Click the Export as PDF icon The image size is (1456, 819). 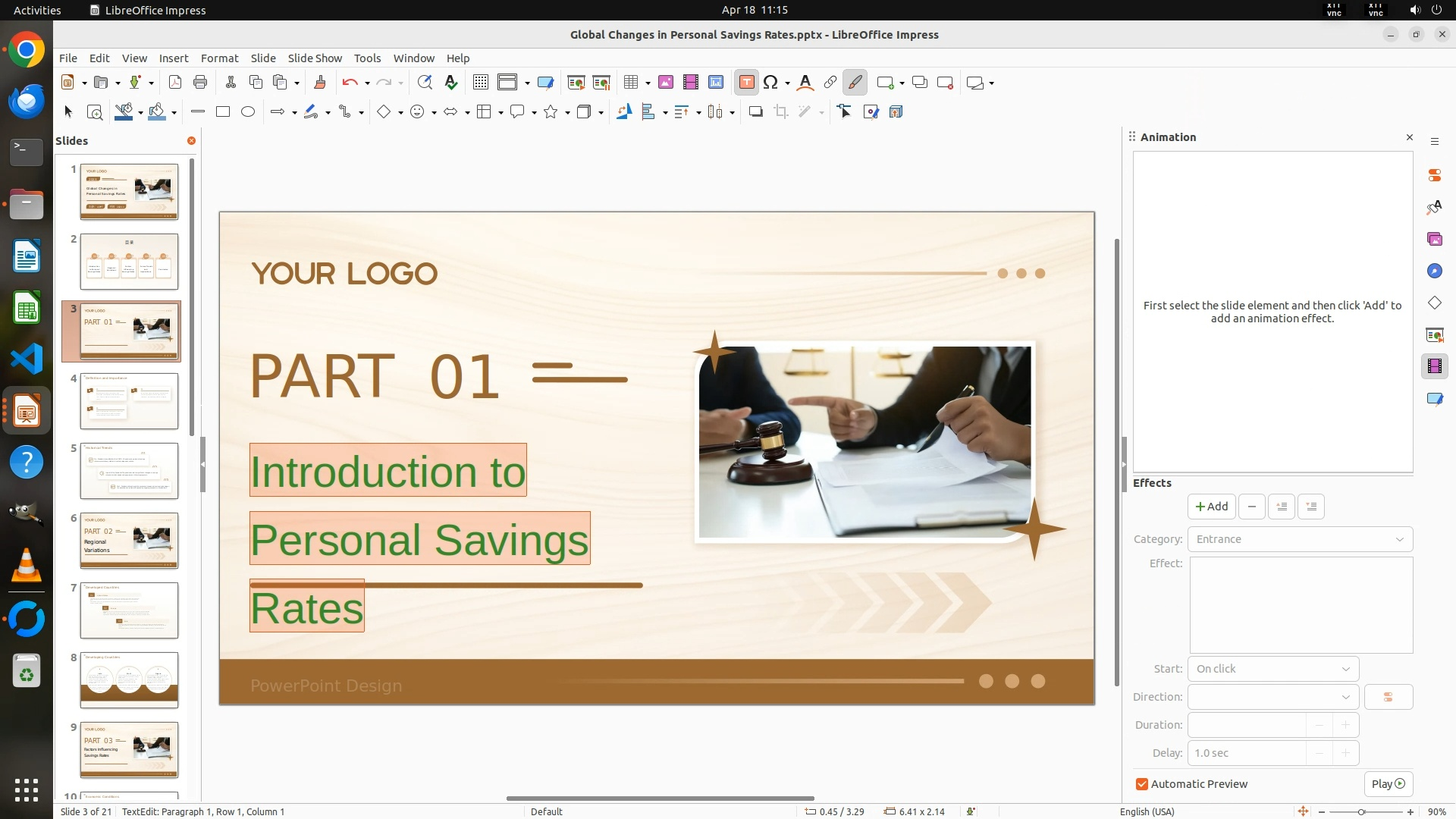click(x=175, y=83)
